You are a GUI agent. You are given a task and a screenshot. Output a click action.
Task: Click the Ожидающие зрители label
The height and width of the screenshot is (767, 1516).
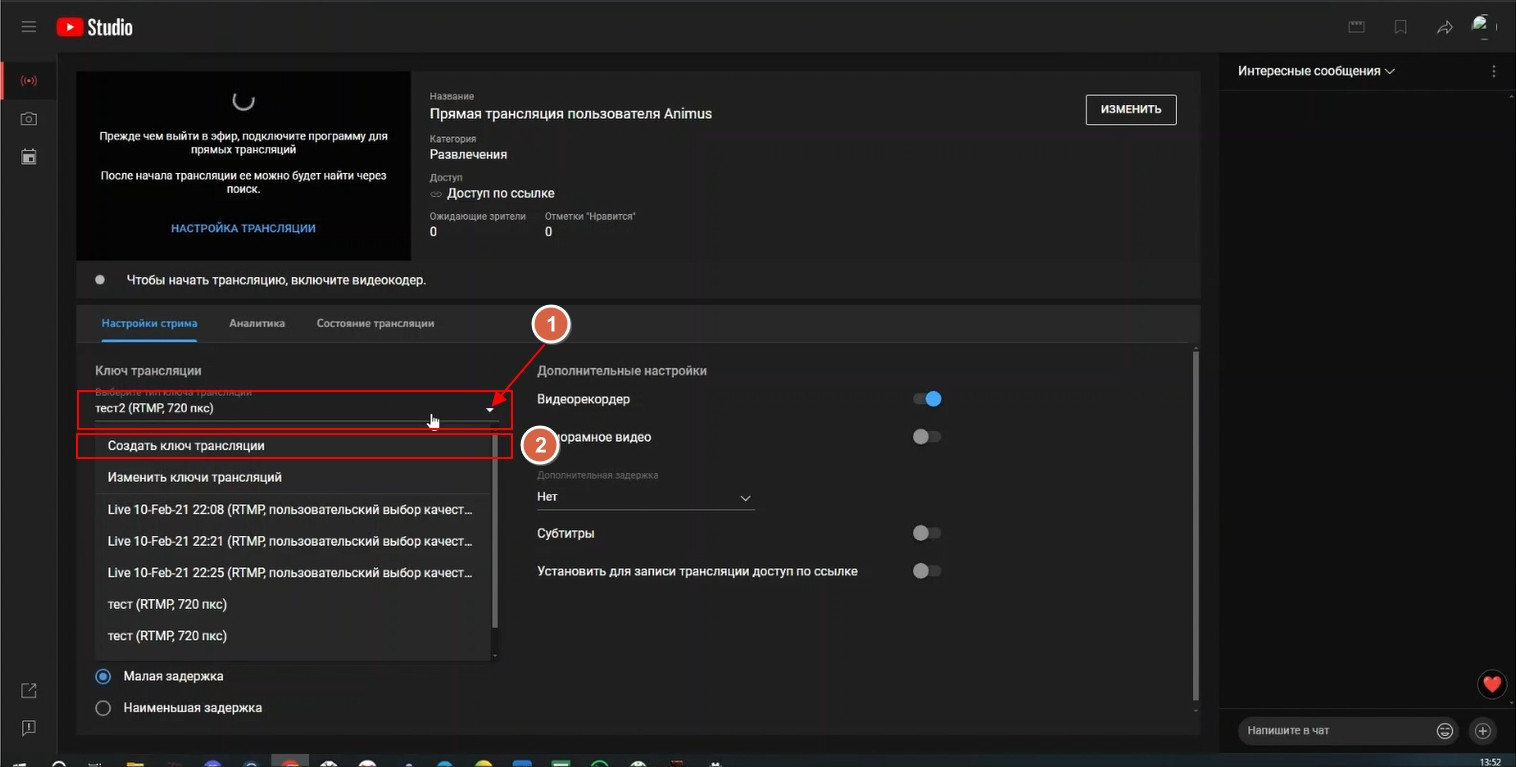point(477,216)
